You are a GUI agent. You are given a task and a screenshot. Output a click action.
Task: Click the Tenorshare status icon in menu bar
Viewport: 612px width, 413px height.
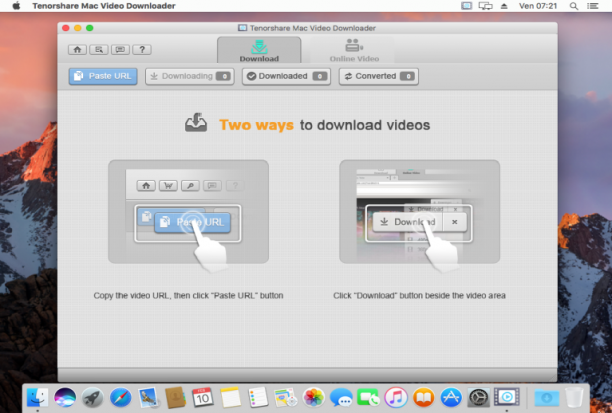[466, 6]
